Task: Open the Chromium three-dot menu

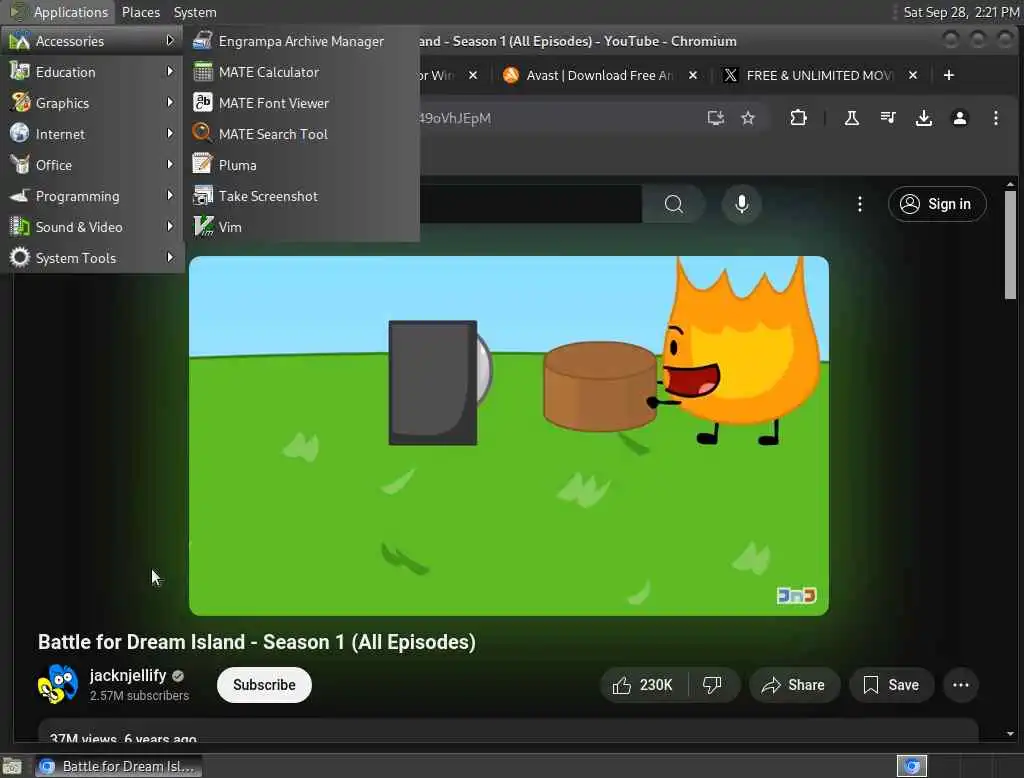Action: tap(995, 118)
